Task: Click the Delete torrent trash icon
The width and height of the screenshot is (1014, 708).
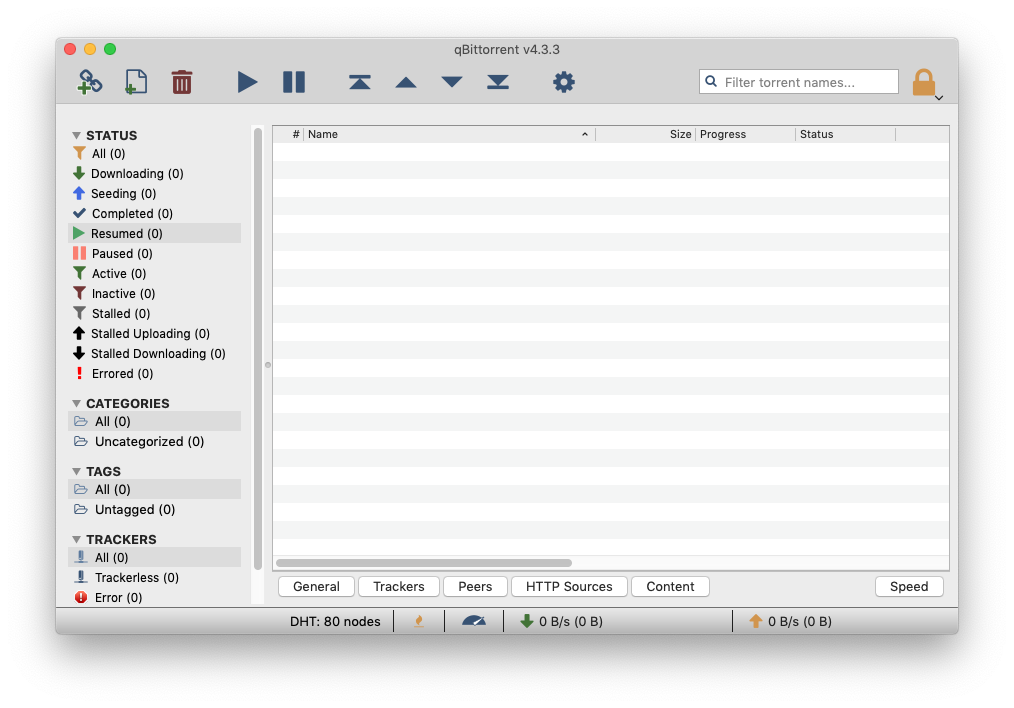Action: point(182,82)
